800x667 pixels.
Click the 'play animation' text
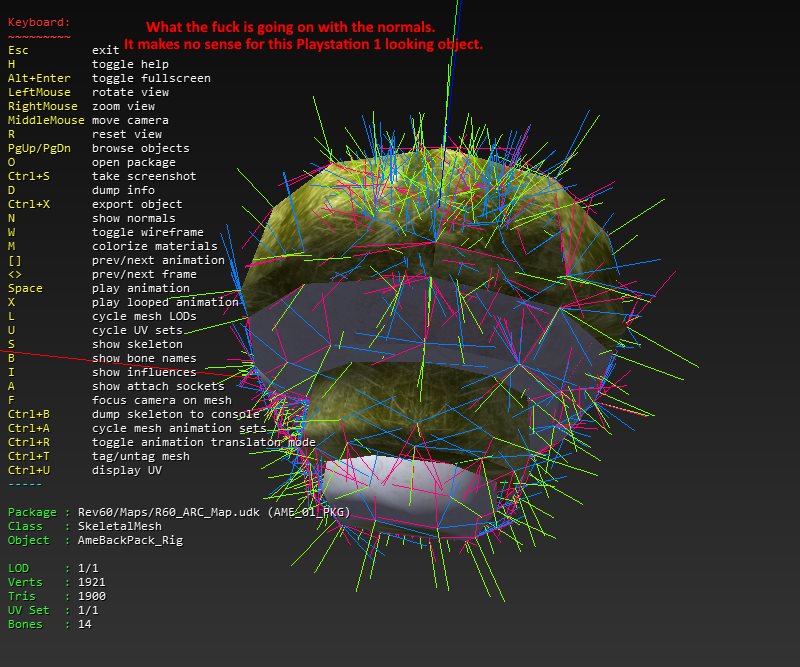[140, 288]
